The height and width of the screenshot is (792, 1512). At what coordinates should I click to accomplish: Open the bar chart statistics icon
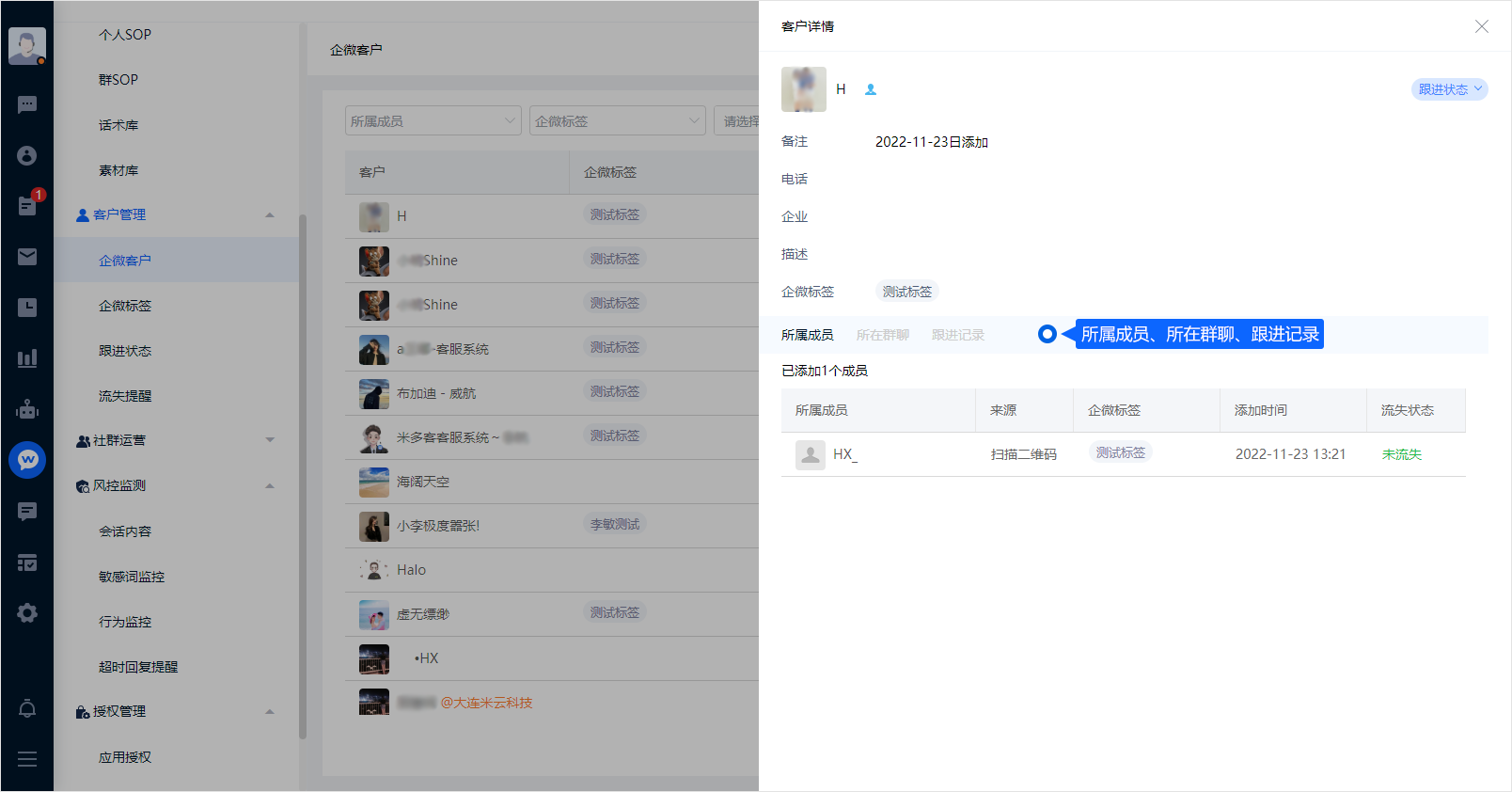point(27,358)
